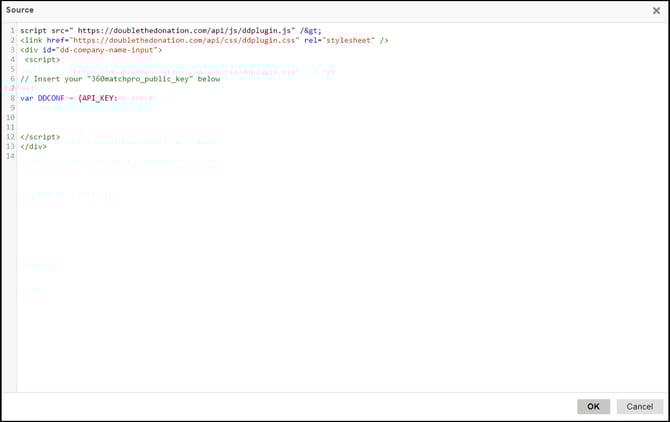Click the Source dialog title
670x422 pixels.
[x=20, y=10]
